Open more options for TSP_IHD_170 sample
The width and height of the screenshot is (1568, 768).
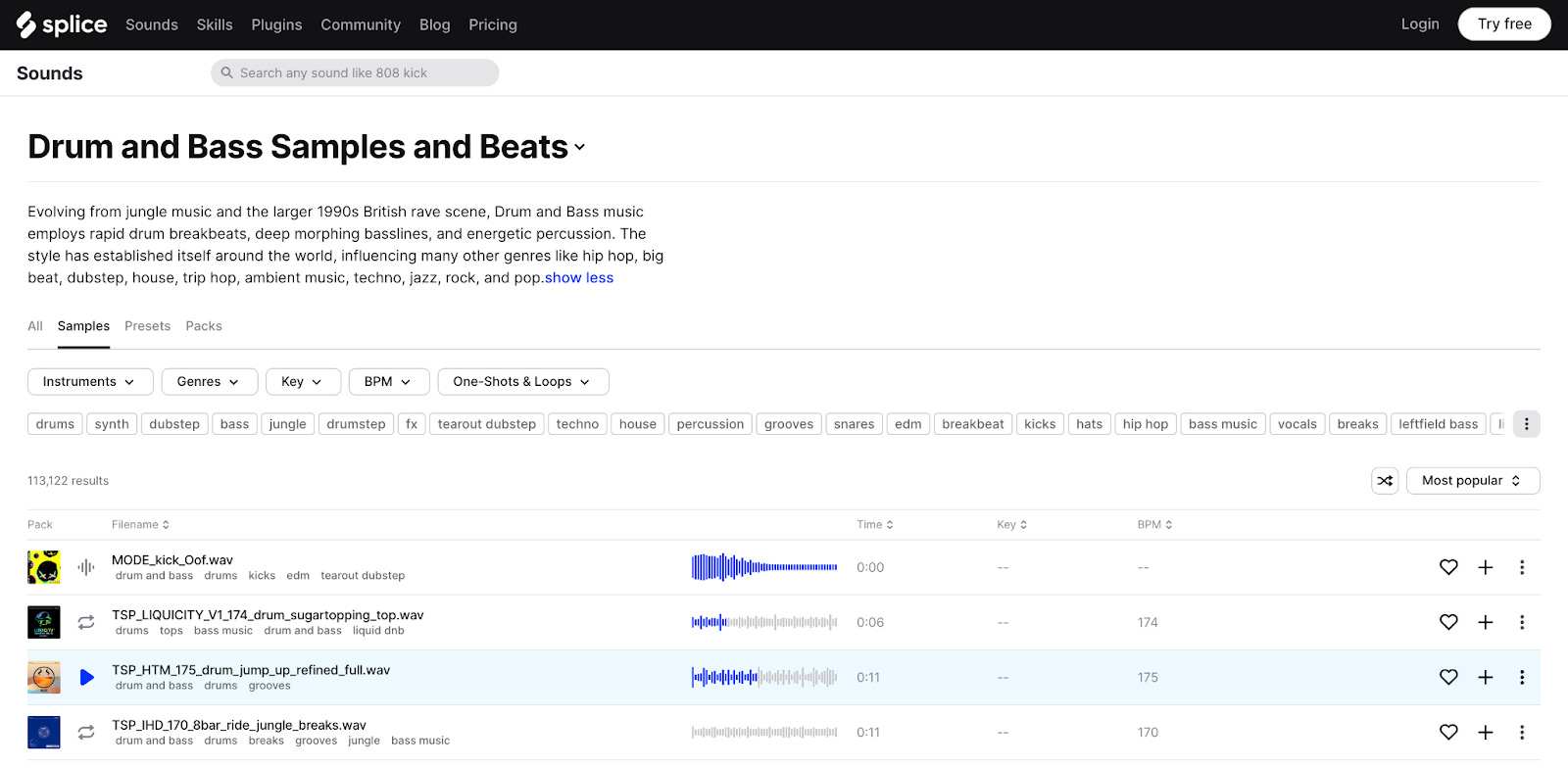pyautogui.click(x=1522, y=732)
